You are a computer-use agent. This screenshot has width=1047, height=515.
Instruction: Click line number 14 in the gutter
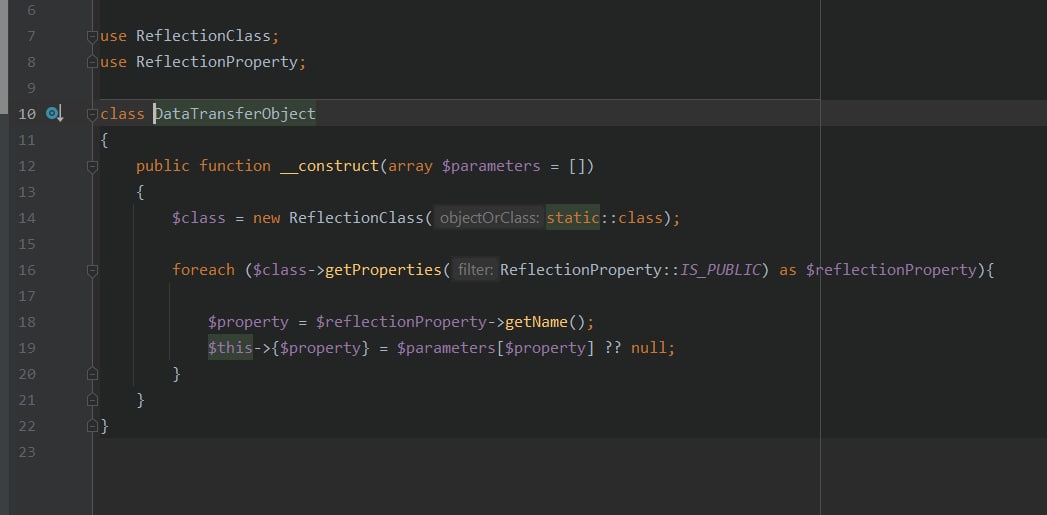tap(27, 218)
